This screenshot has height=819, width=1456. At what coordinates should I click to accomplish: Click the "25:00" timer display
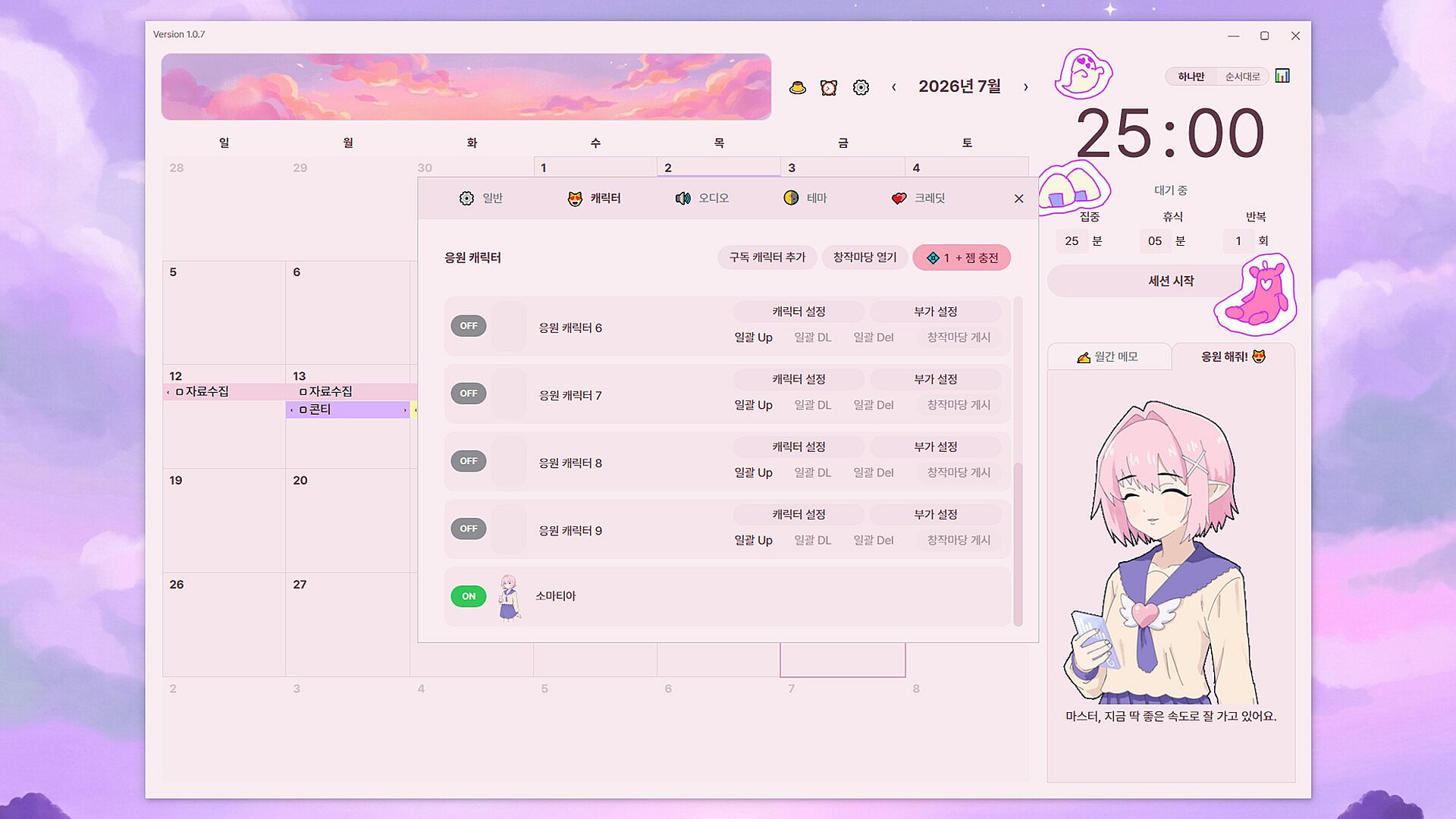[1170, 133]
